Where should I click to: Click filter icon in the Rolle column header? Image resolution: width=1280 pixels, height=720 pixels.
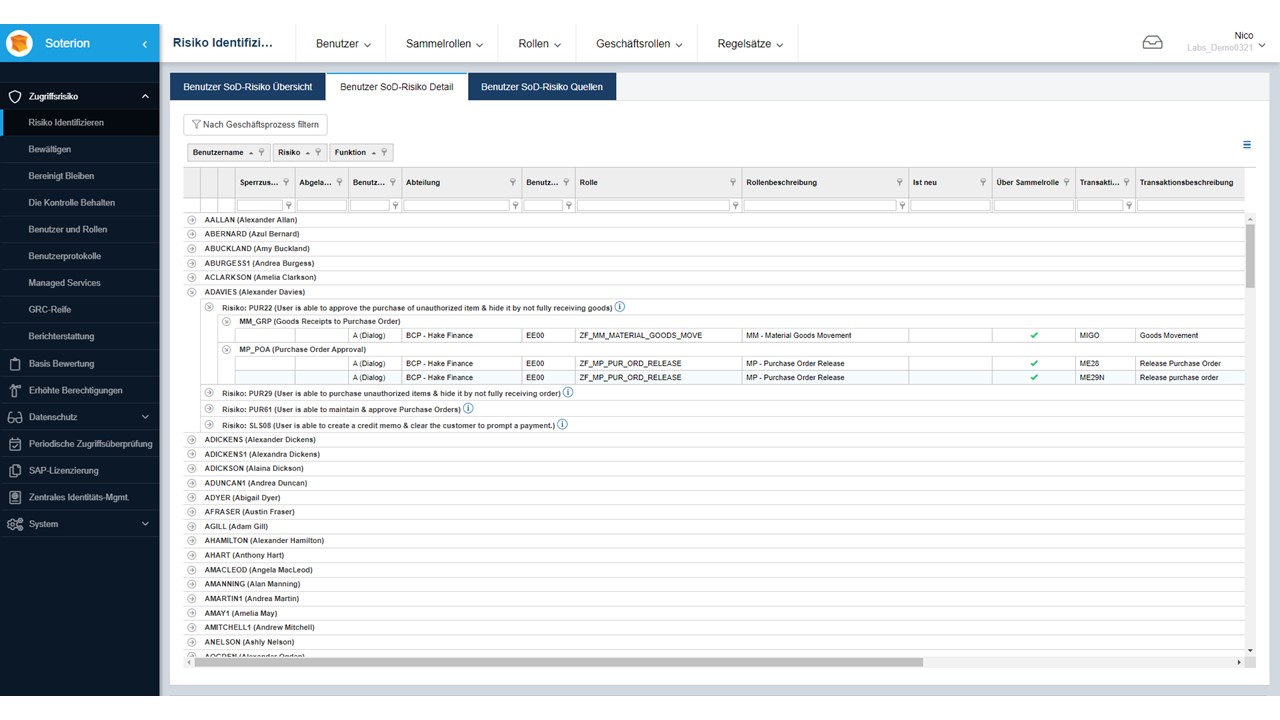(x=733, y=182)
